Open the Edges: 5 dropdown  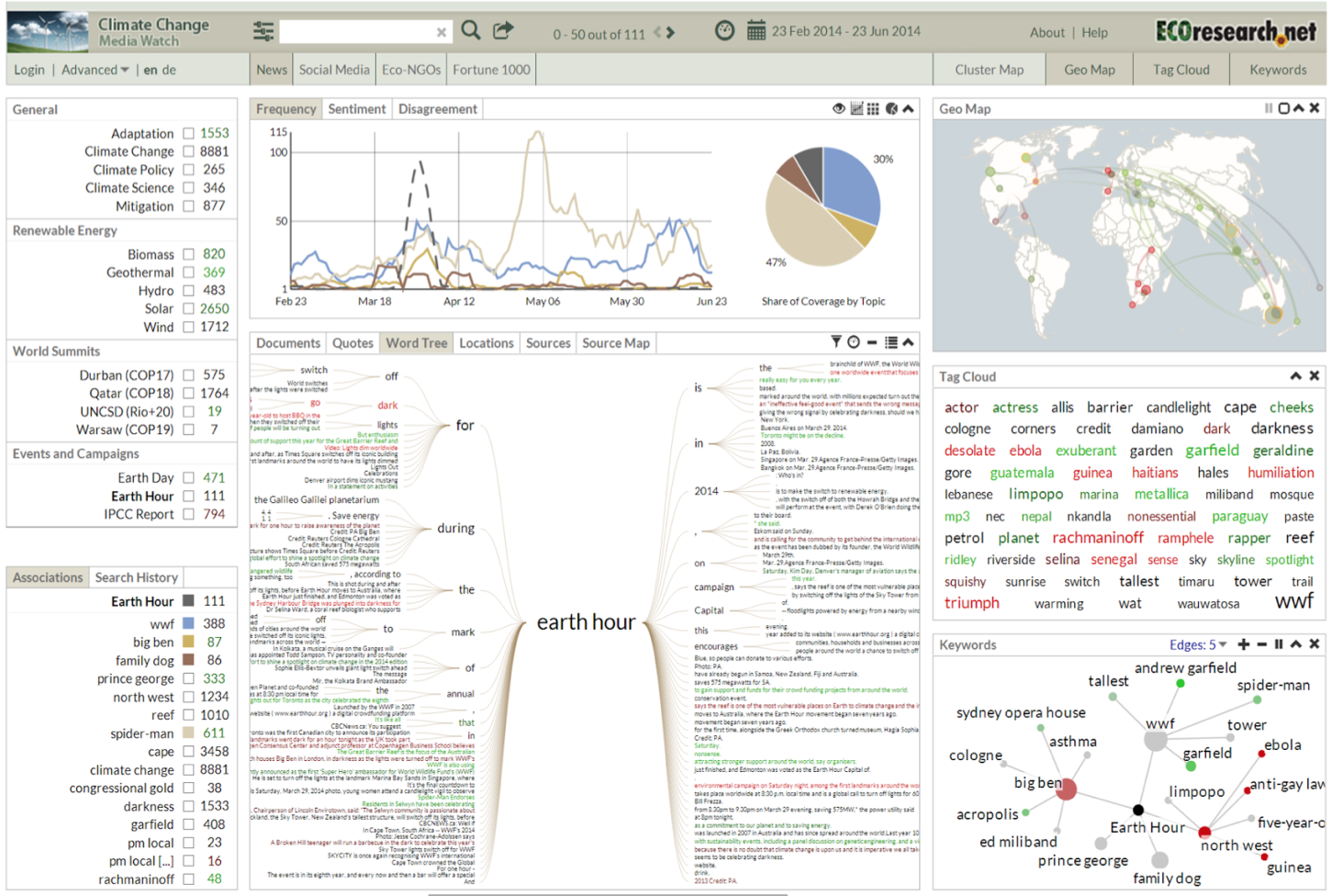click(x=1198, y=644)
